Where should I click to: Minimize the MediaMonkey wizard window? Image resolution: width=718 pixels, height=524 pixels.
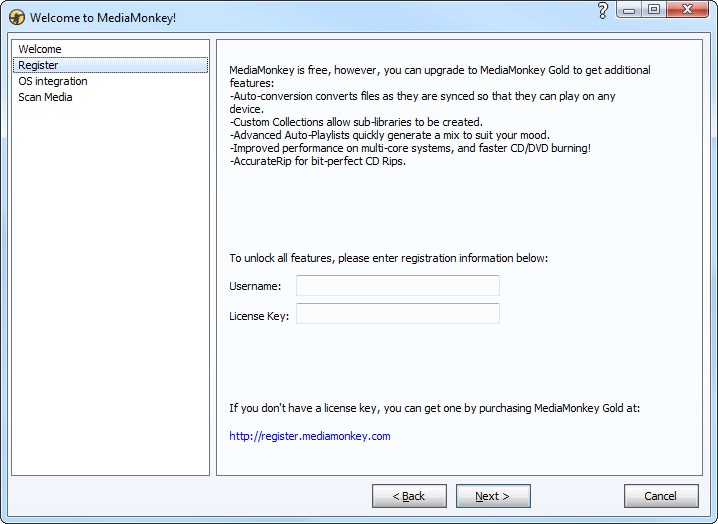[629, 10]
